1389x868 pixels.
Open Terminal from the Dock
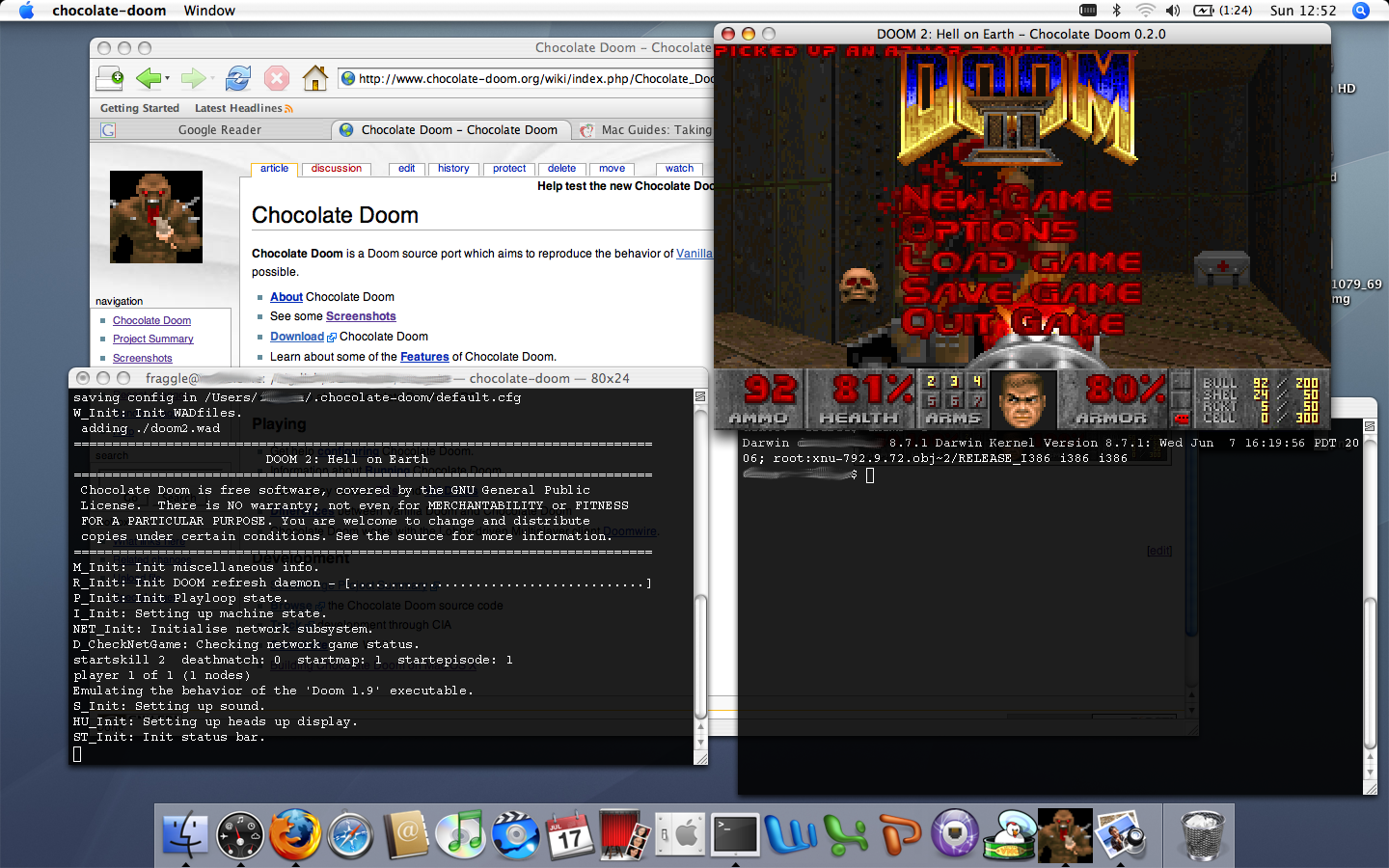735,835
